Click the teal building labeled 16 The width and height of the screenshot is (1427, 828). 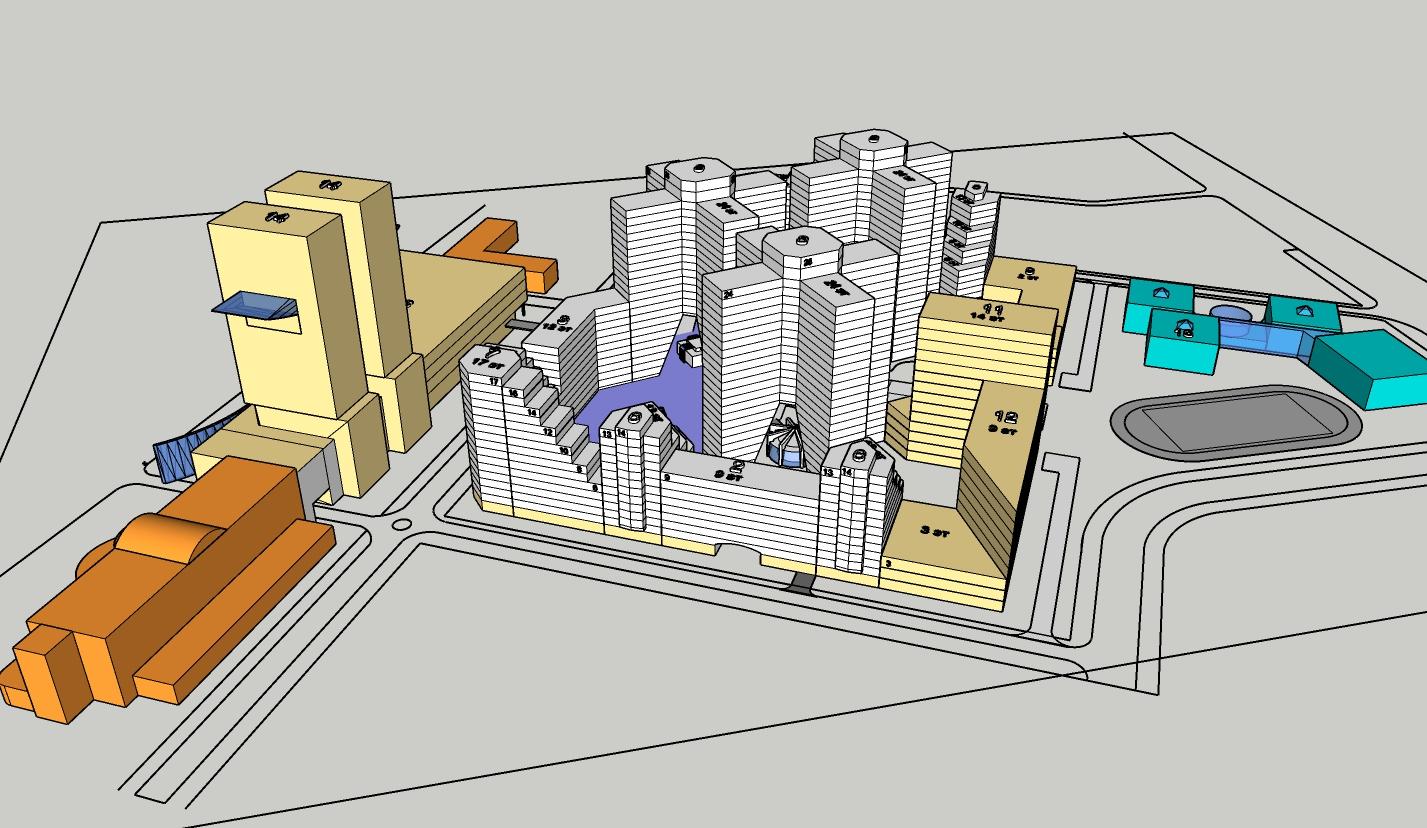[x=1182, y=341]
